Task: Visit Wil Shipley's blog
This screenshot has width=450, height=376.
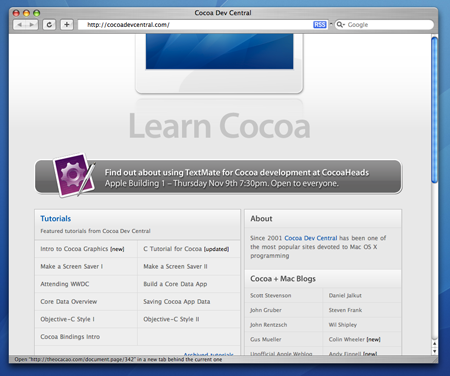Action: click(x=343, y=325)
